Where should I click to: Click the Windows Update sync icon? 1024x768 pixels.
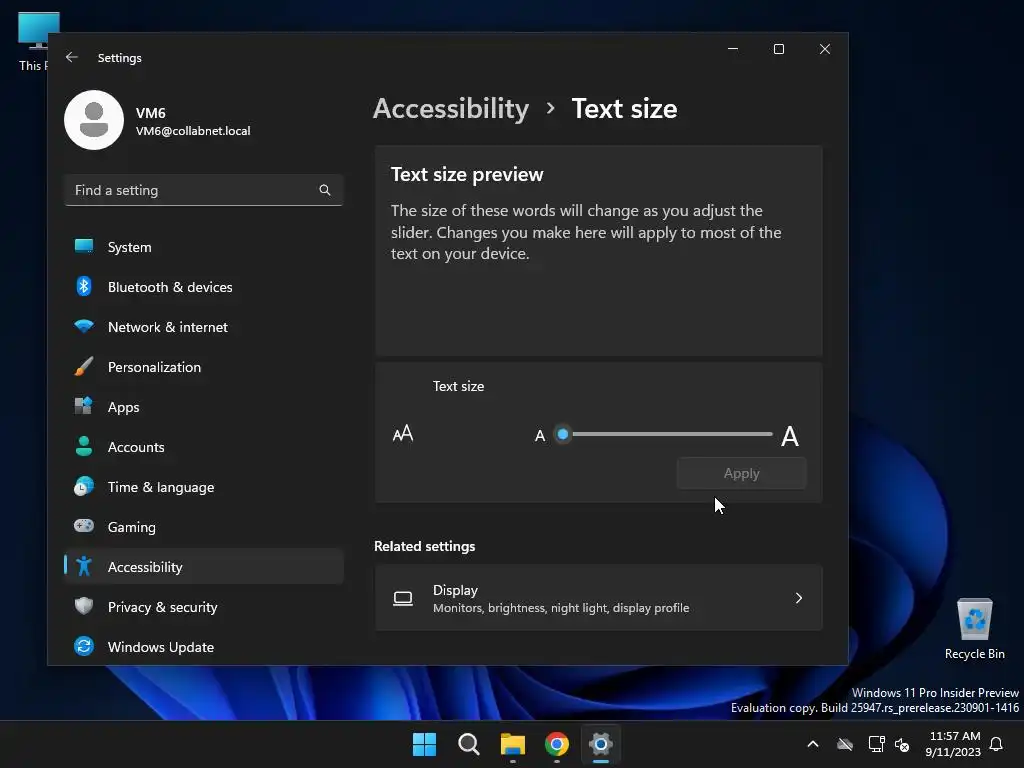click(x=84, y=647)
